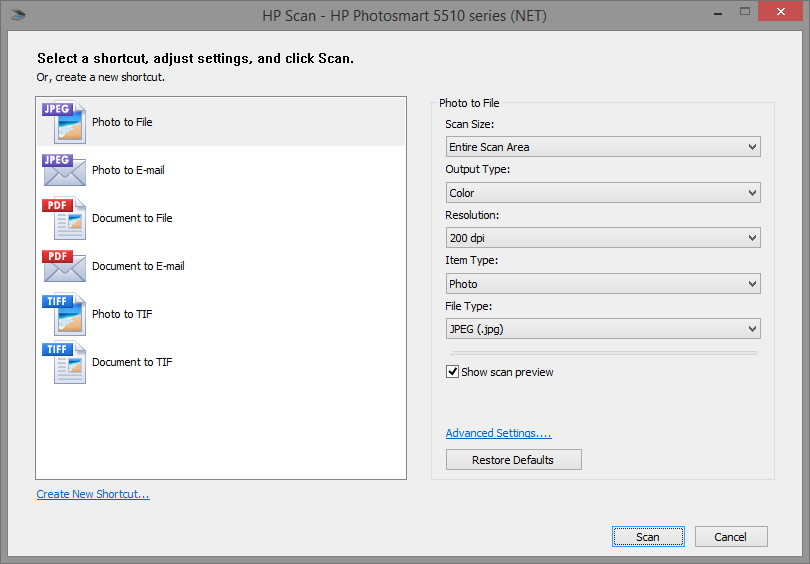Open the Scan Size dropdown
810x564 pixels.
click(x=603, y=147)
